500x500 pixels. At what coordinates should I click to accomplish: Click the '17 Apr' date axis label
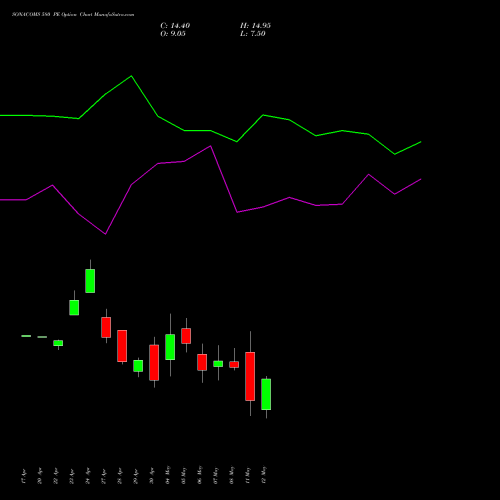coord(23,476)
